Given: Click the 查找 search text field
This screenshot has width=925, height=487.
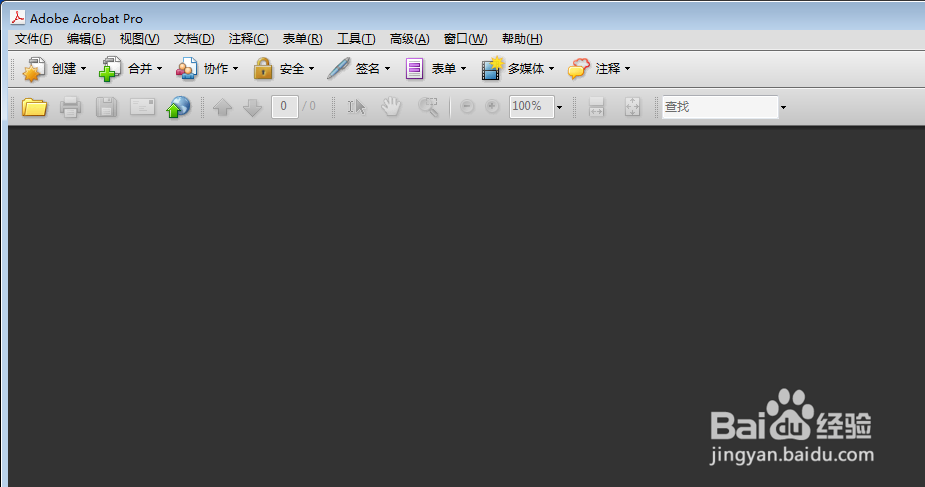Looking at the screenshot, I should [x=720, y=107].
